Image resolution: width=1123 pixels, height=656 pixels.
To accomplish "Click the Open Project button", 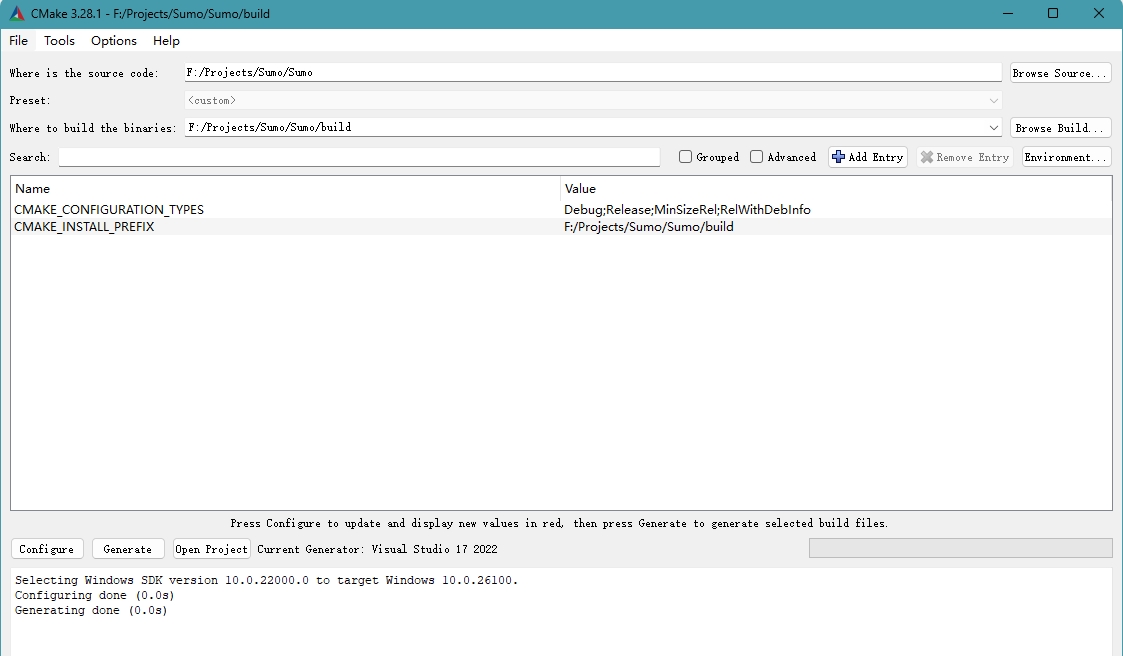I will pos(212,549).
